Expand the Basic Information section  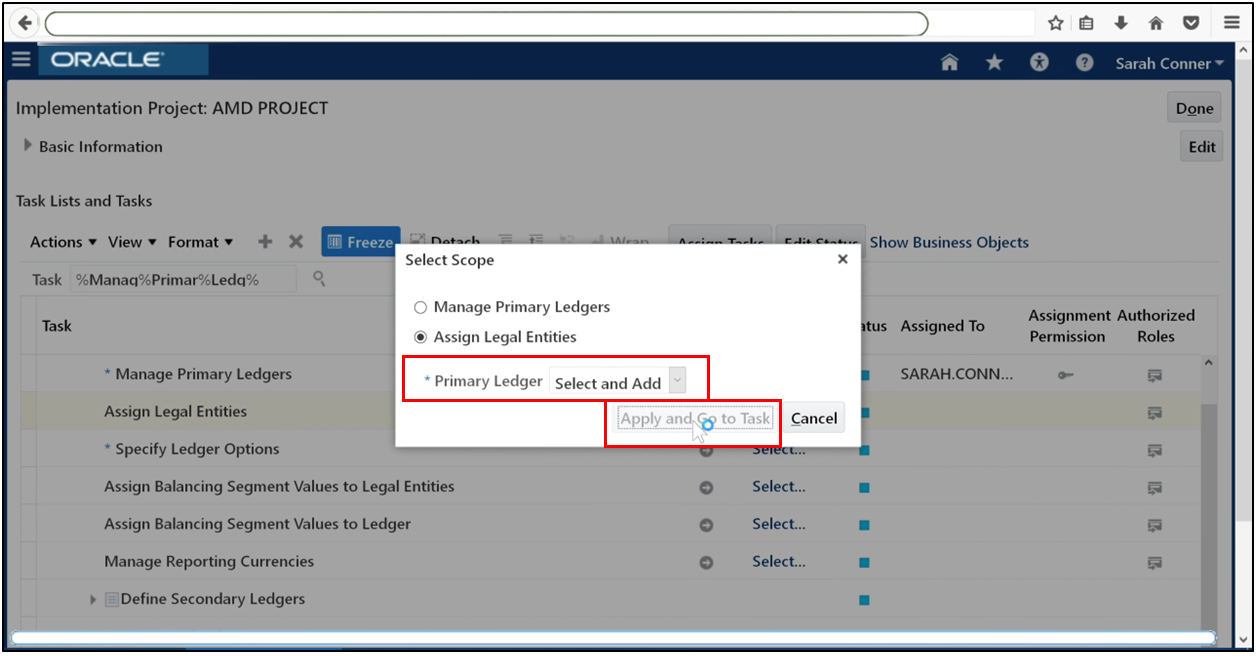pos(27,146)
